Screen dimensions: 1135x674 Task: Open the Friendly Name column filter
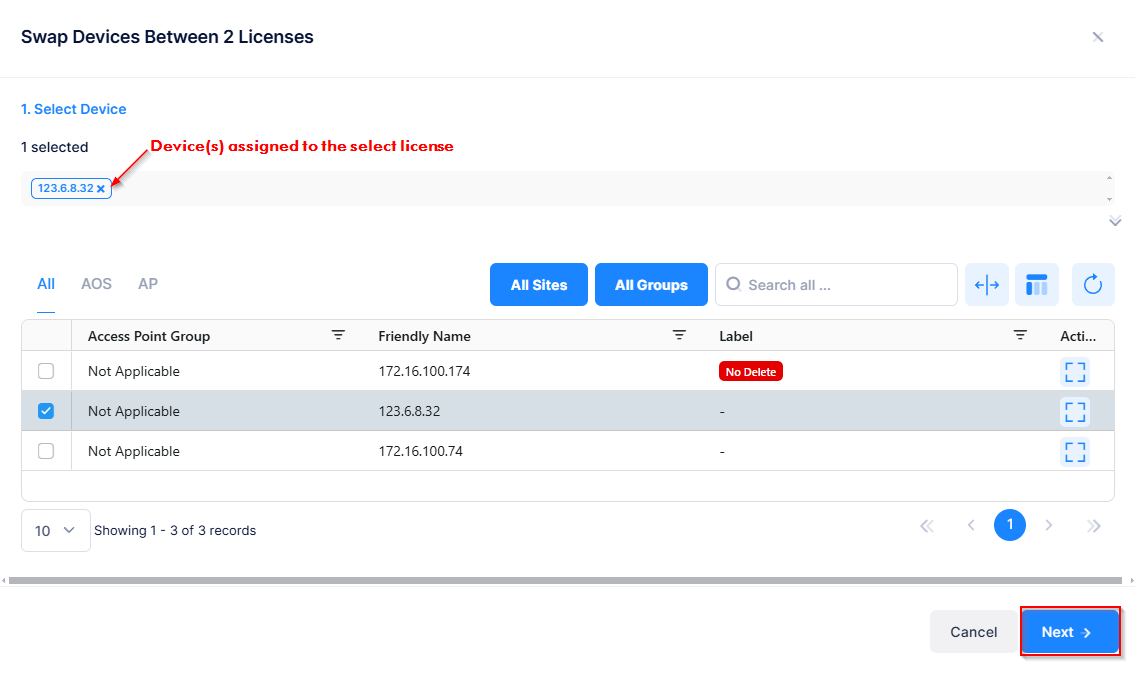(x=679, y=335)
